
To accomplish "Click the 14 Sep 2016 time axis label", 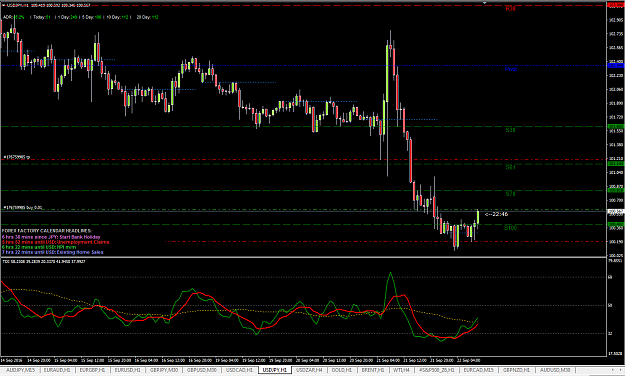I will point(12,360).
